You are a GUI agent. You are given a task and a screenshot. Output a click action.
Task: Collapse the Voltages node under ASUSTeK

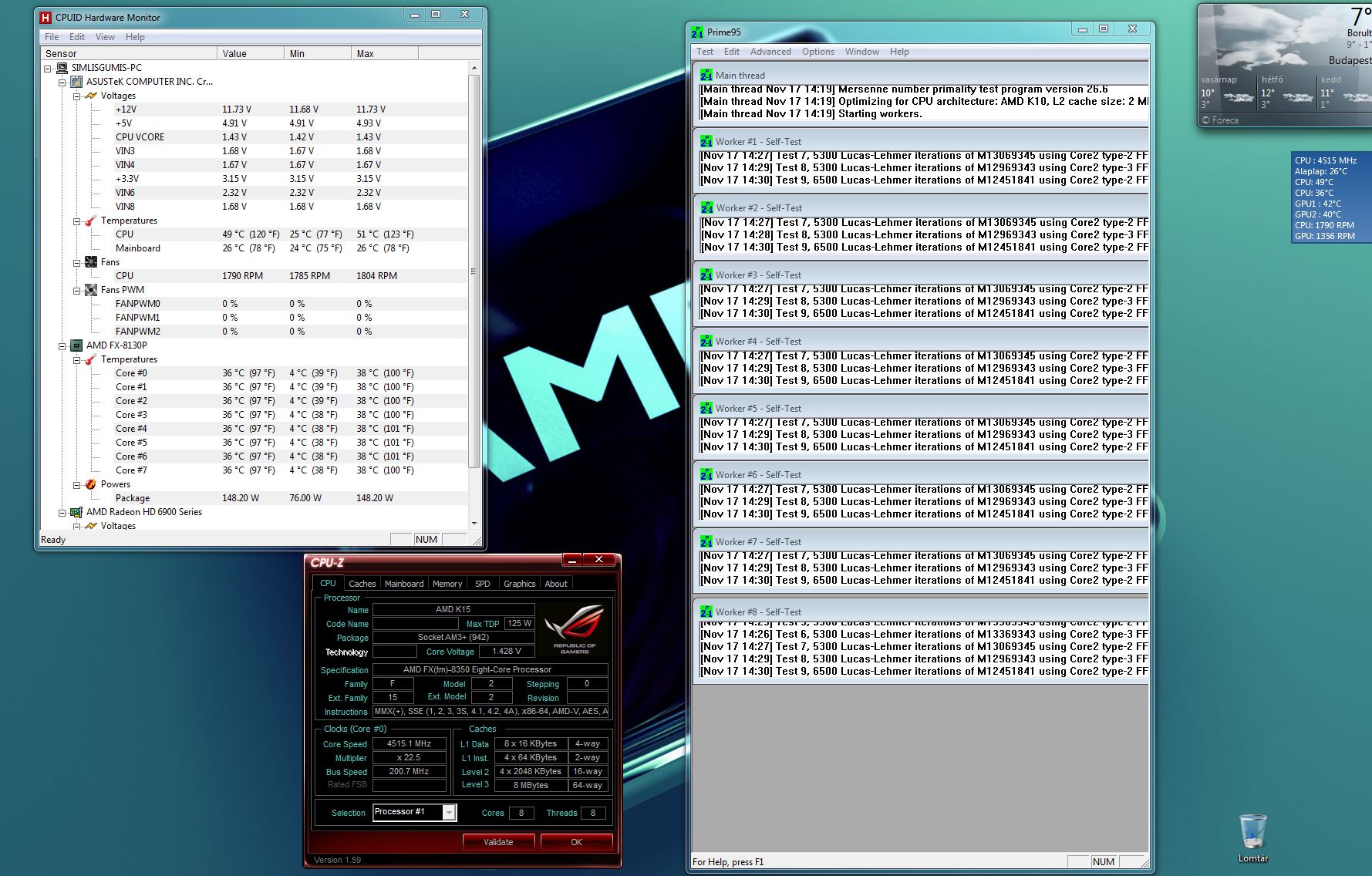pyautogui.click(x=76, y=96)
